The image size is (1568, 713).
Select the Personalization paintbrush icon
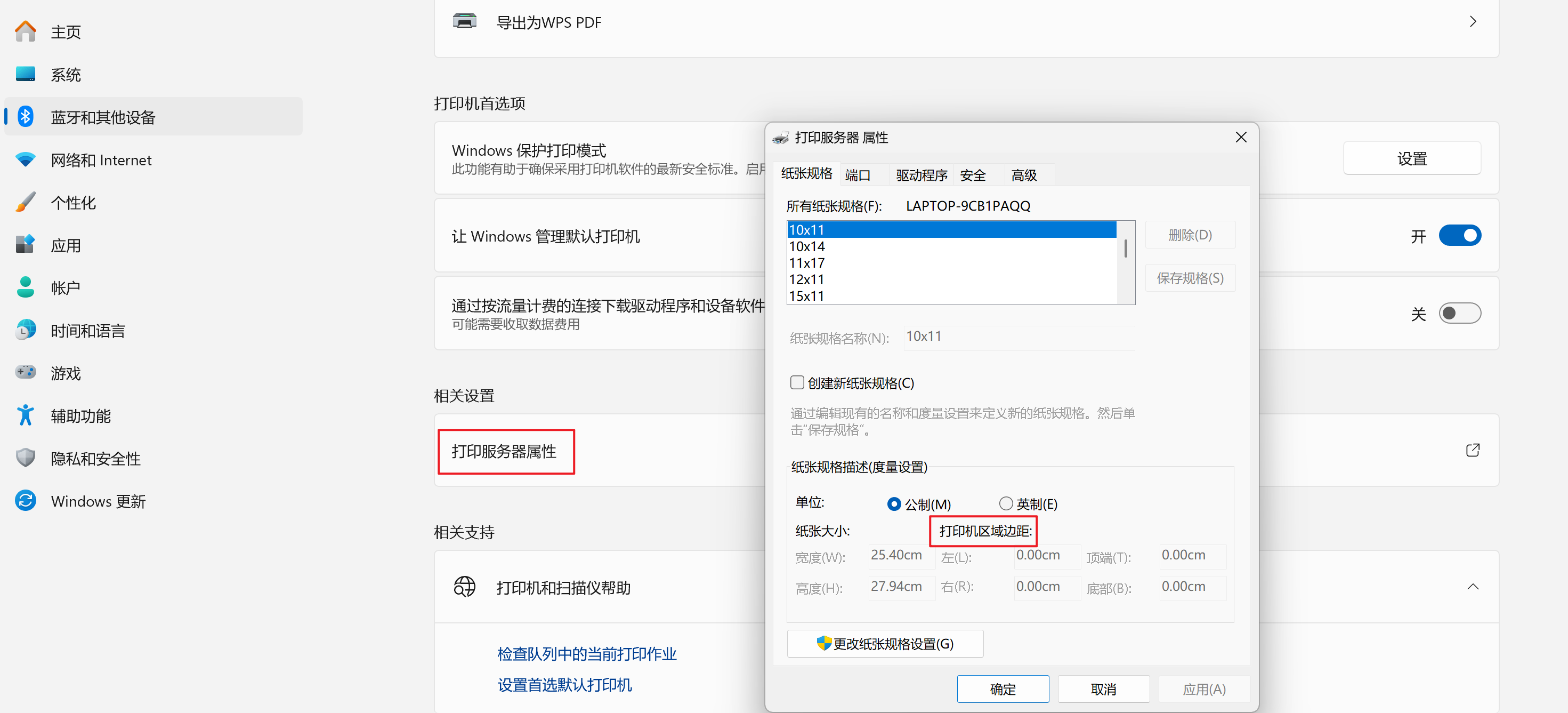[x=25, y=202]
